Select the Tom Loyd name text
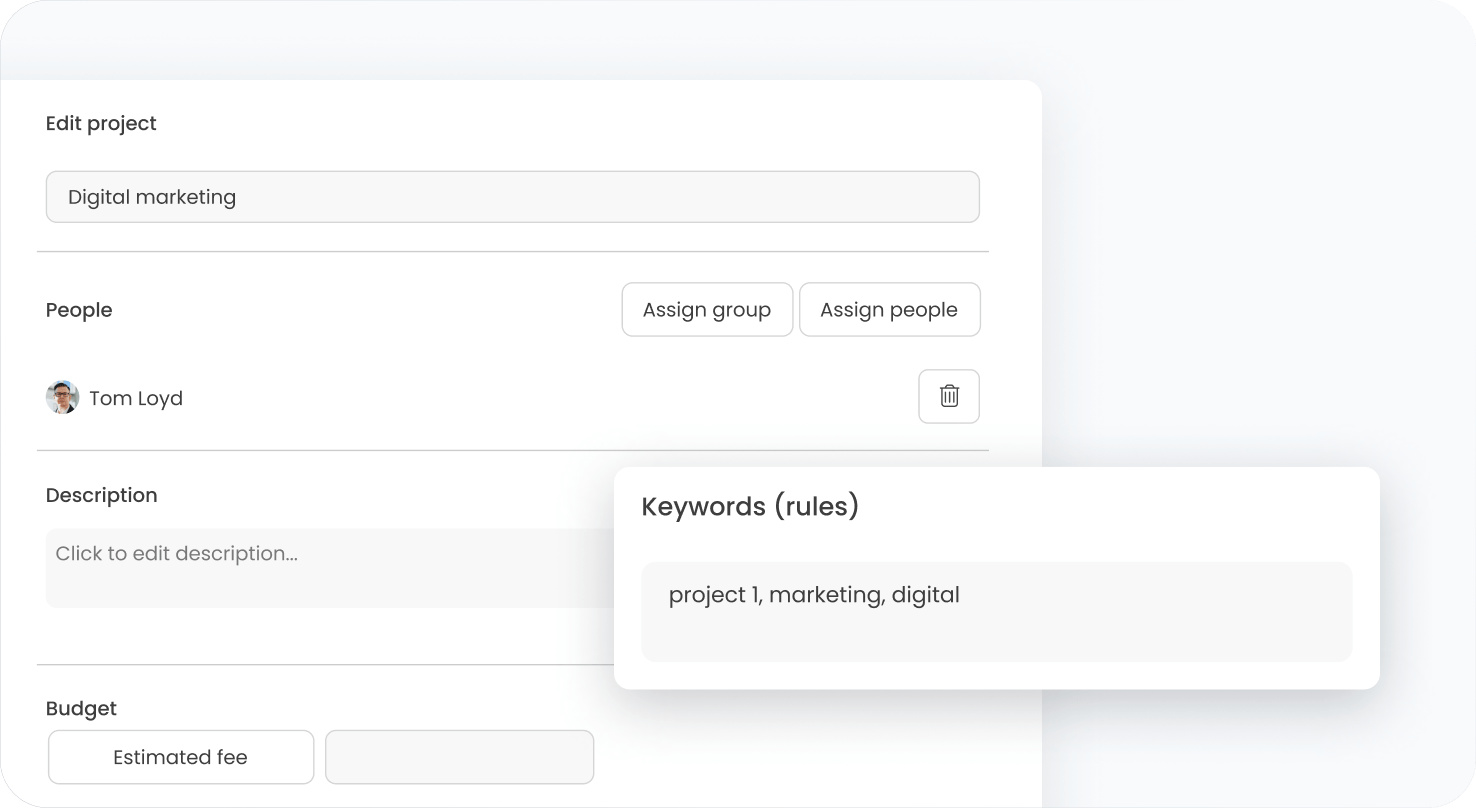Viewport: 1476px width, 808px height. coord(136,398)
